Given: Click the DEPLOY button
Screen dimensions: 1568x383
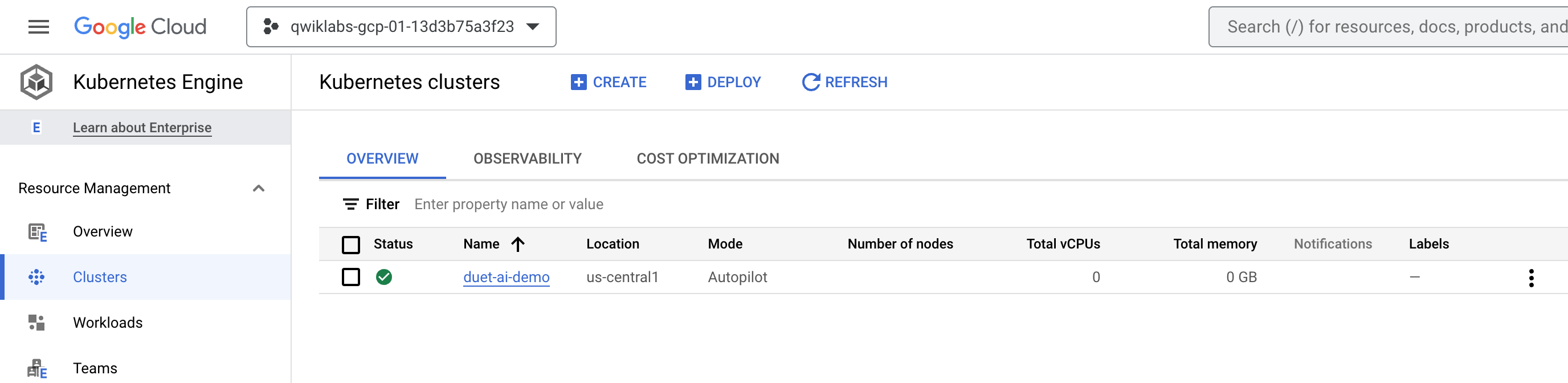Looking at the screenshot, I should (x=723, y=82).
